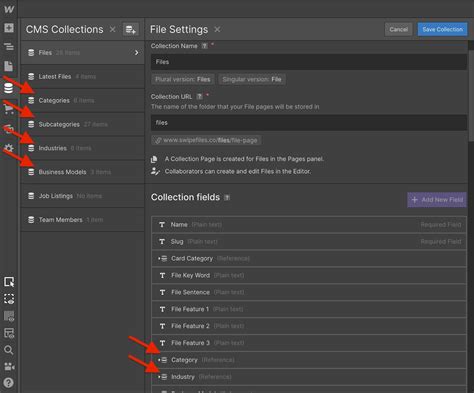Click the Collaborators edit icon
This screenshot has width=474, height=393.
[x=155, y=171]
